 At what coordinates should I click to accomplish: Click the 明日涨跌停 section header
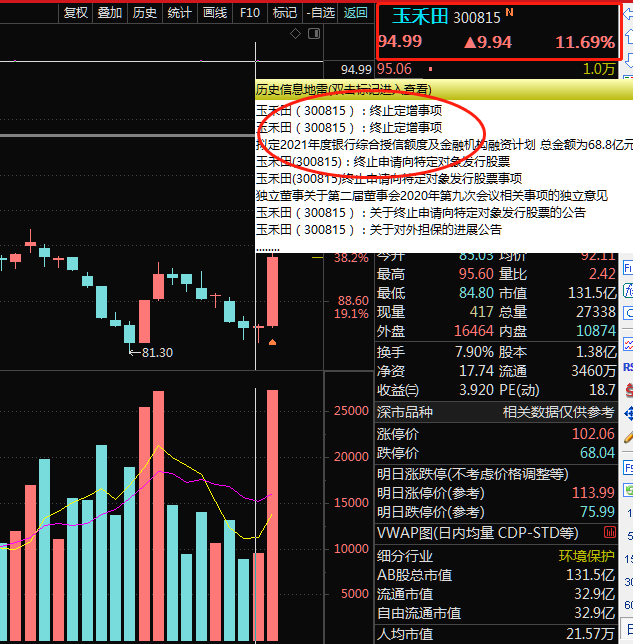click(x=472, y=474)
